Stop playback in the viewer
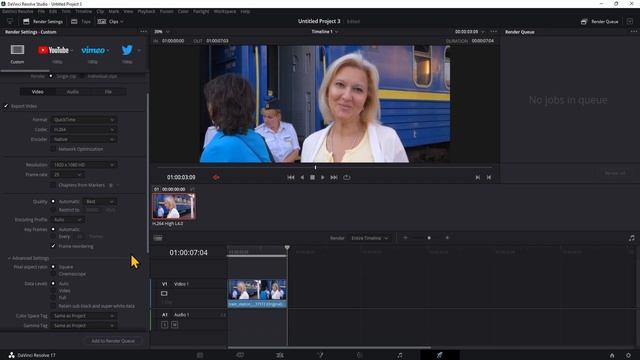Screen dimensions: 640x360 [312, 178]
